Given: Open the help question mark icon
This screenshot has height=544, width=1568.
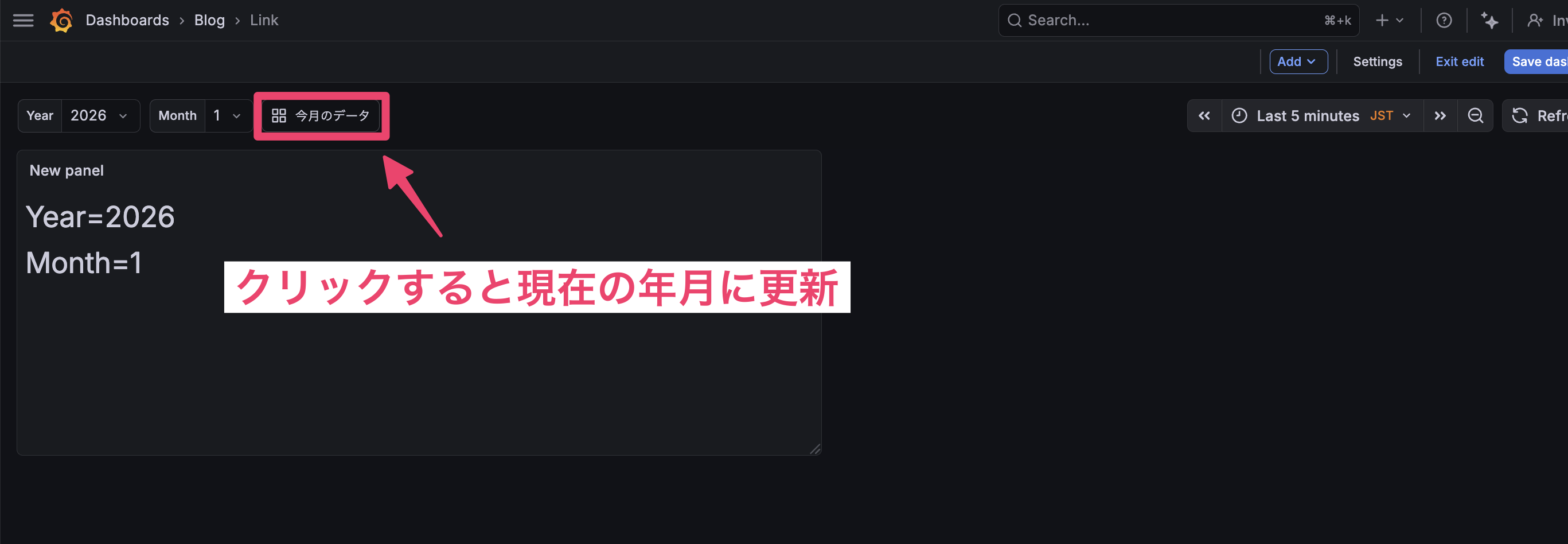Looking at the screenshot, I should point(1443,21).
